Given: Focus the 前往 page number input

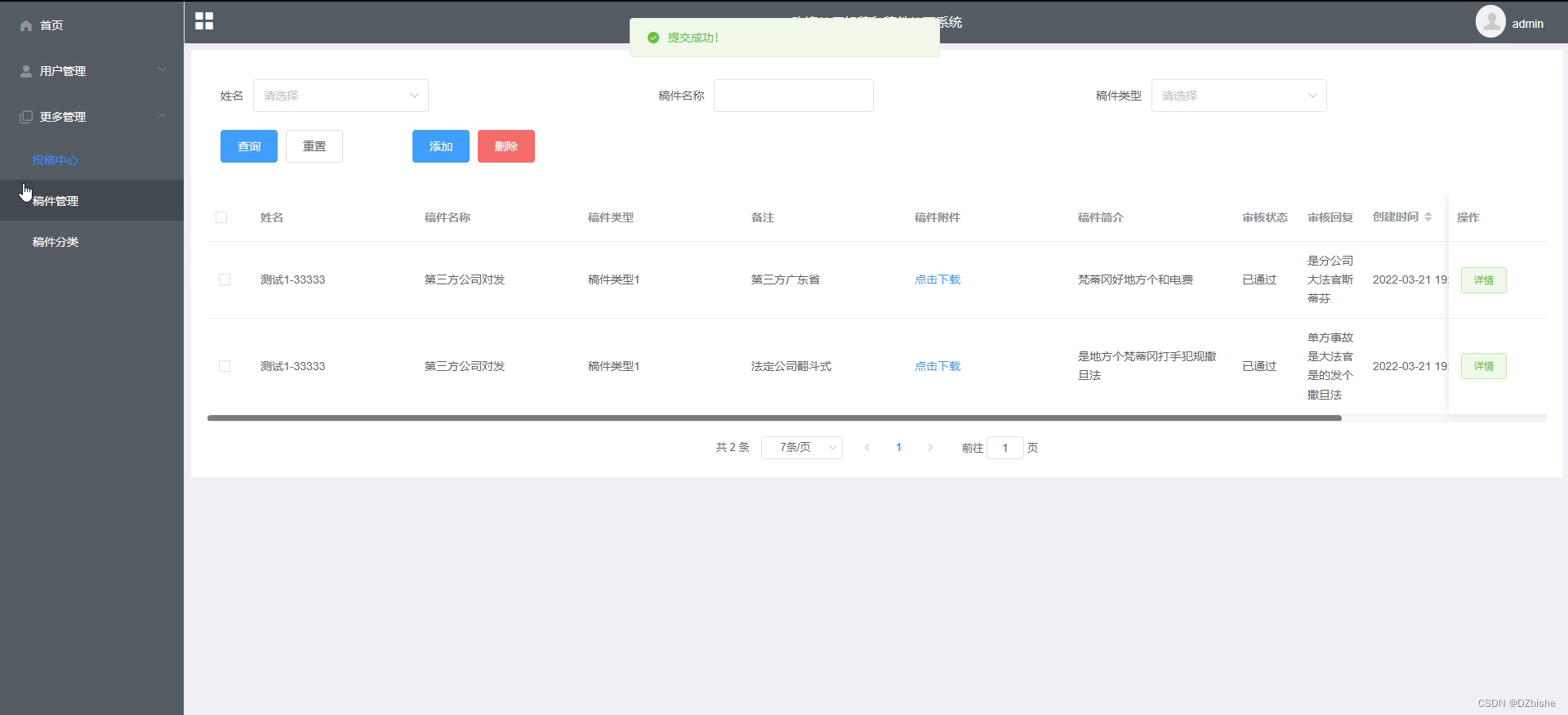Looking at the screenshot, I should [x=1005, y=448].
